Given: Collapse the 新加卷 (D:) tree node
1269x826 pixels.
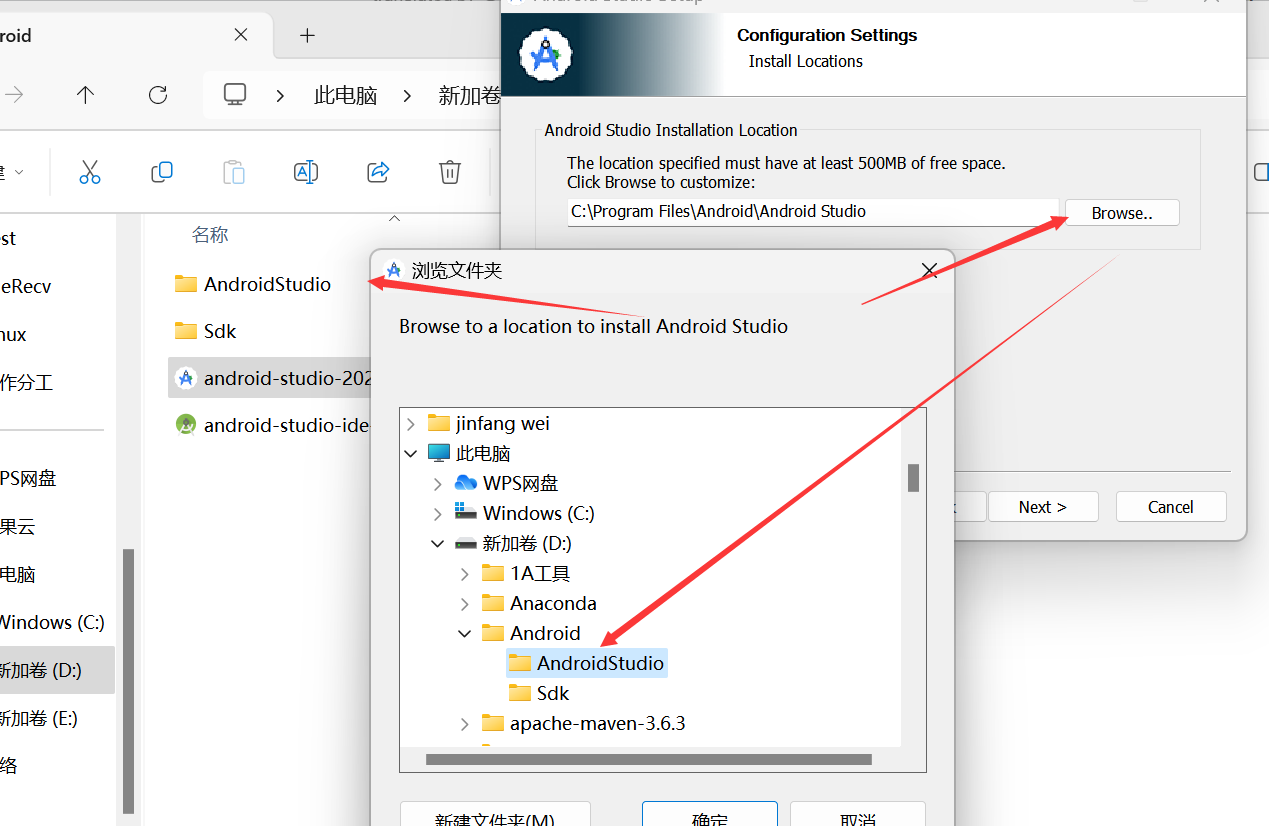Looking at the screenshot, I should point(438,544).
